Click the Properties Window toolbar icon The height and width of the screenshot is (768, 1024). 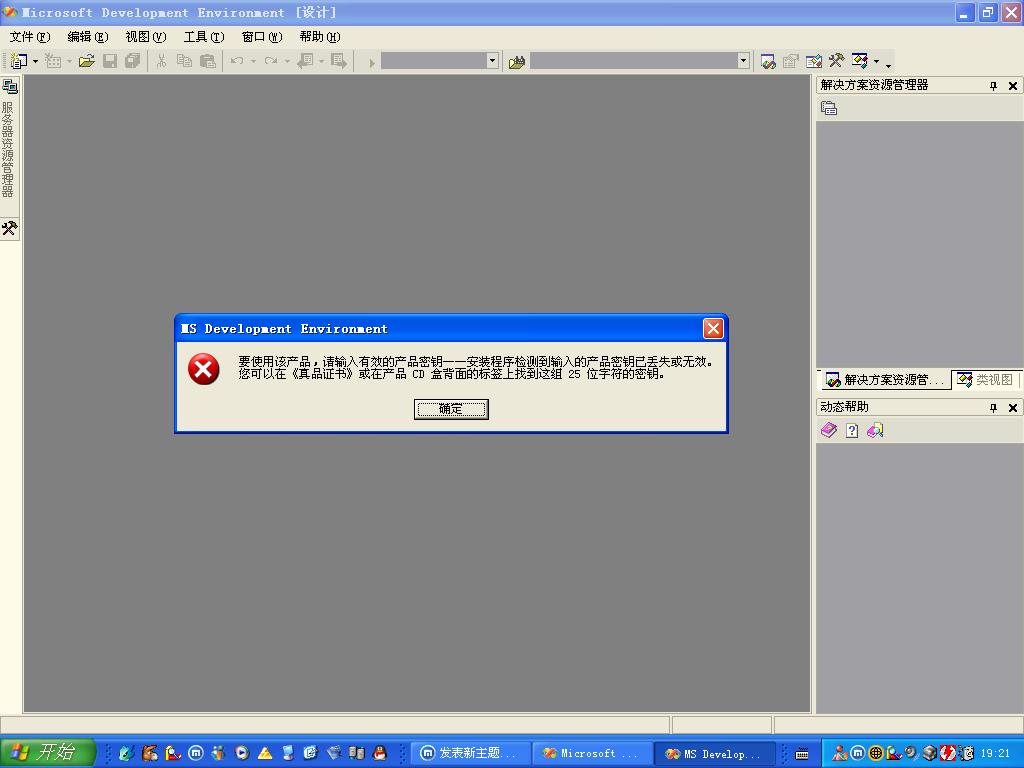click(791, 61)
